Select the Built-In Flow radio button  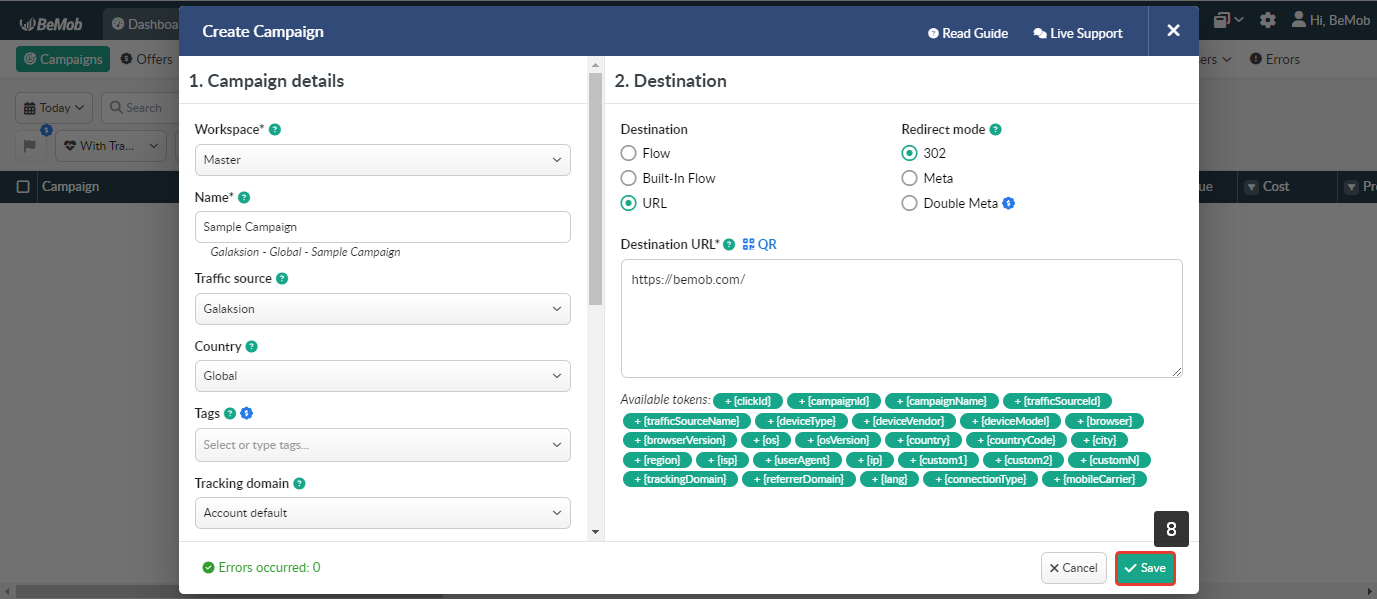coord(629,178)
